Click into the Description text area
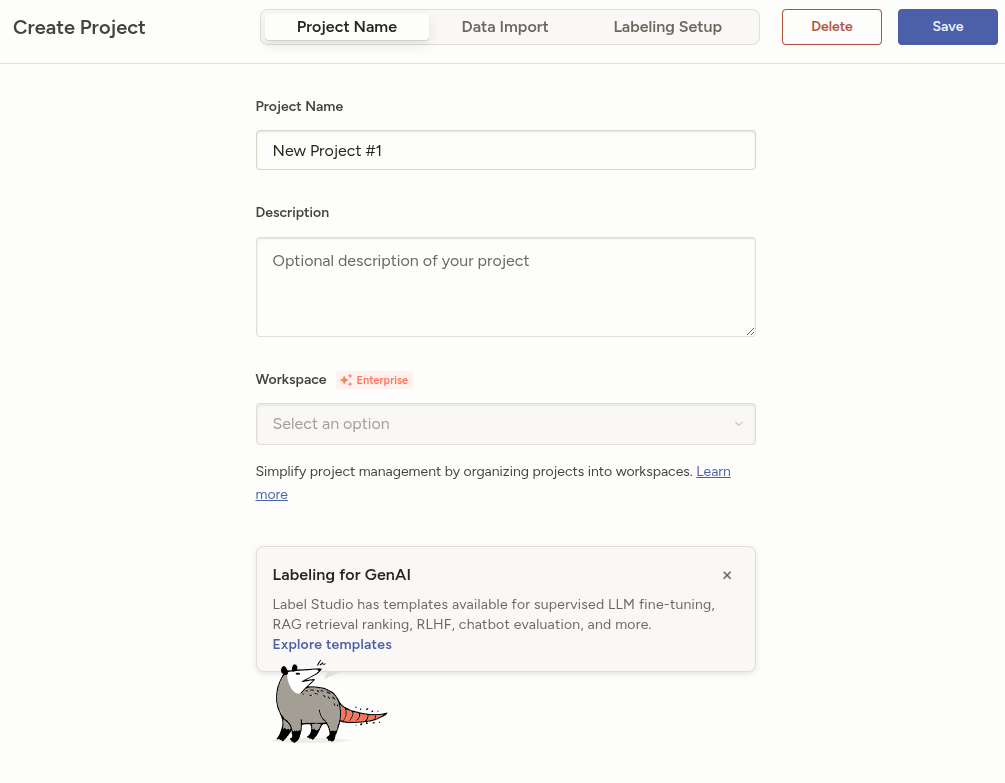This screenshot has width=1005, height=783. 505,286
